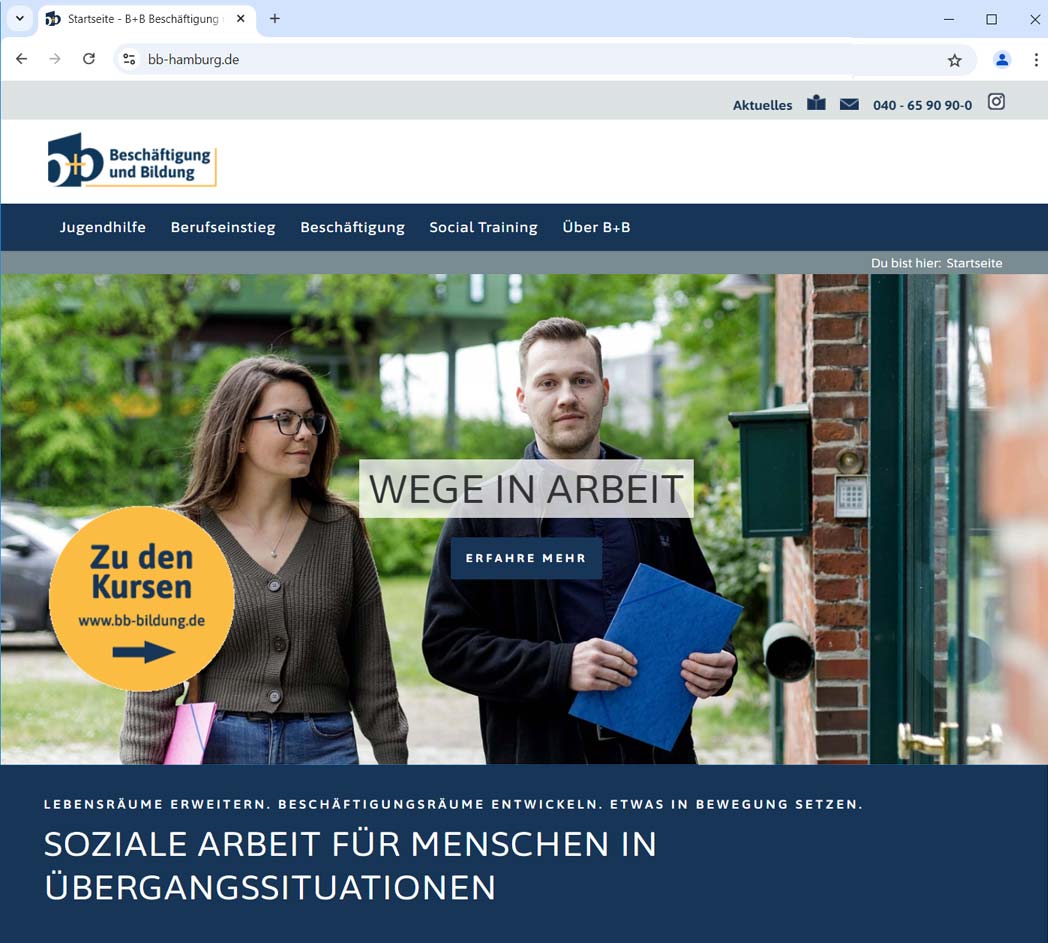The height and width of the screenshot is (943, 1048).
Task: Click the WEGE IN ARBEIT headline
Action: pos(526,489)
